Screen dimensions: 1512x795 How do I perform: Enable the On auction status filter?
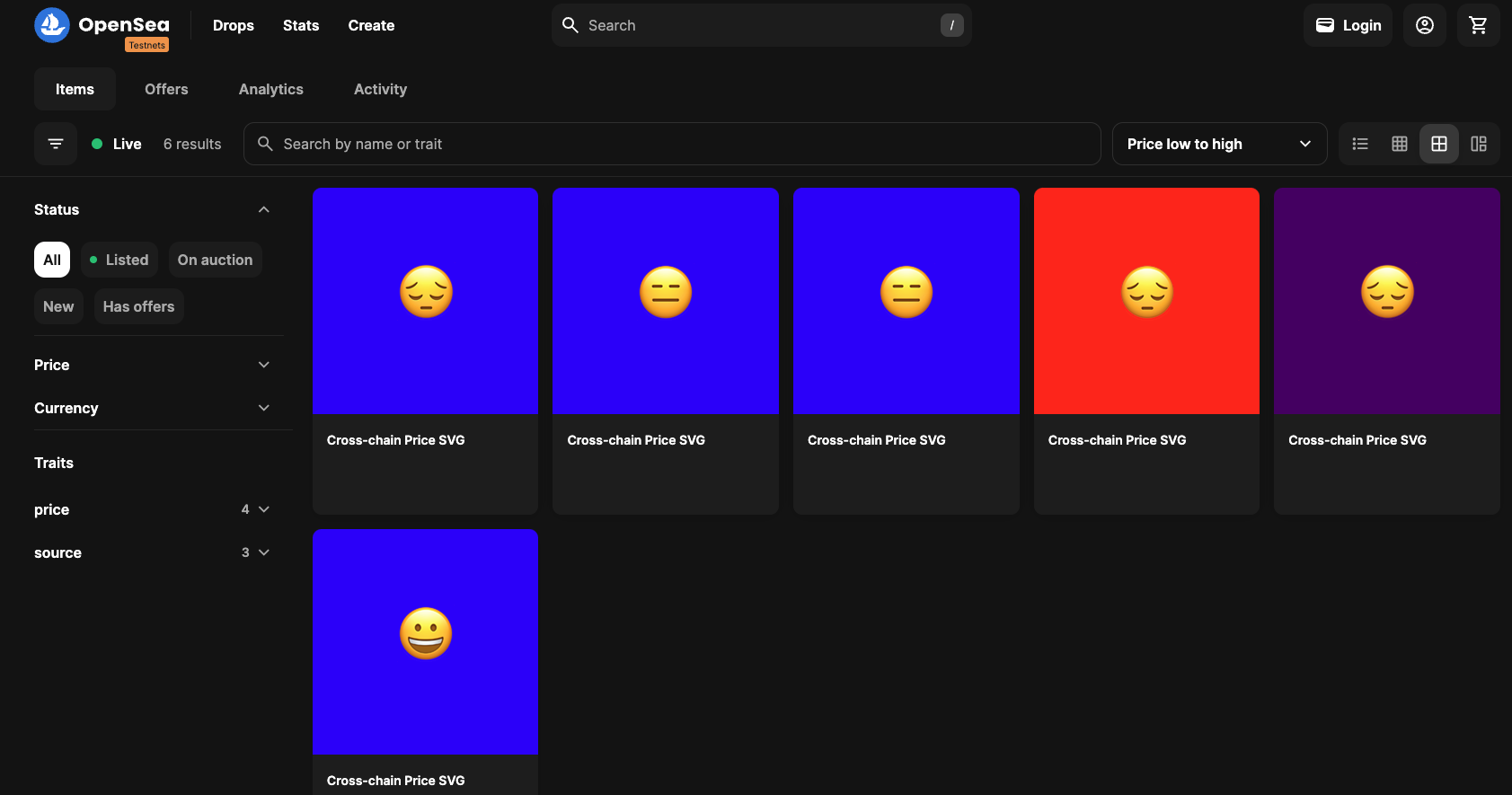coord(215,260)
